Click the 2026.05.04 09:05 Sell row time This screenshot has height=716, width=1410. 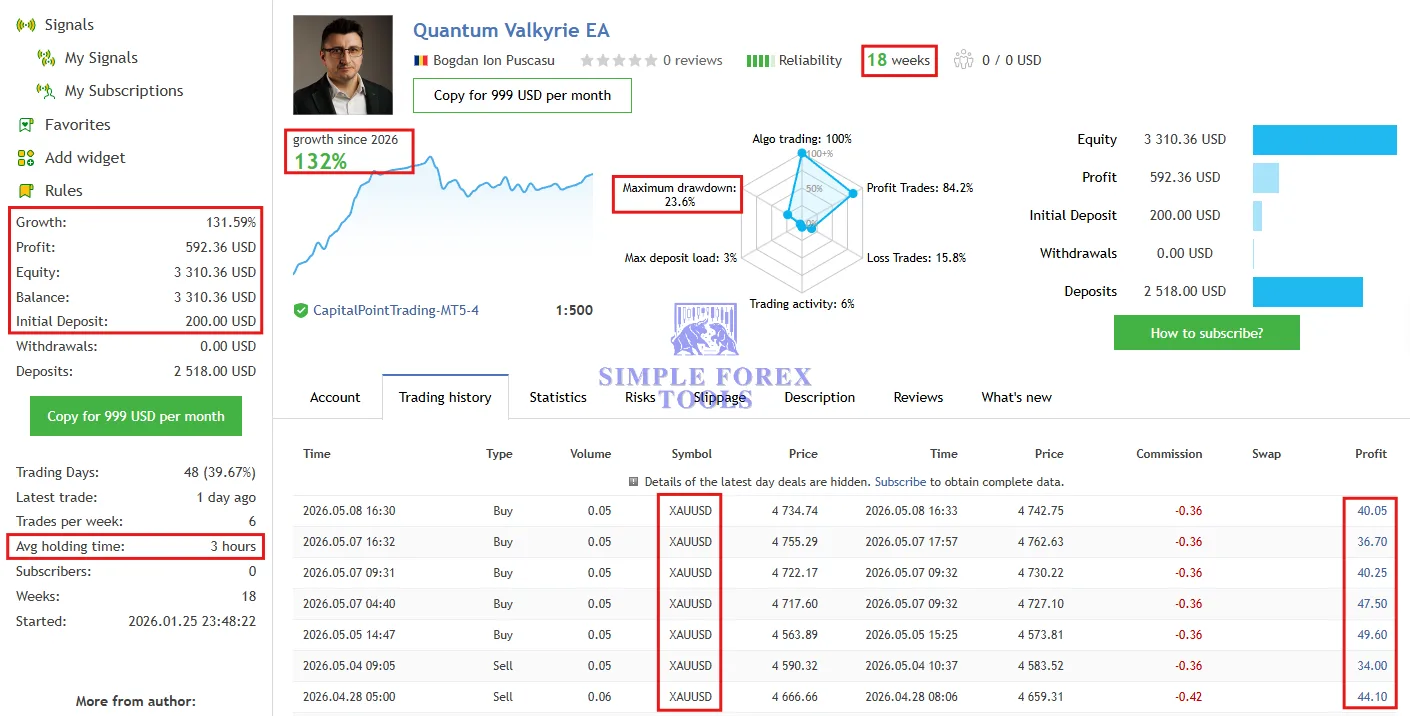pyautogui.click(x=349, y=666)
